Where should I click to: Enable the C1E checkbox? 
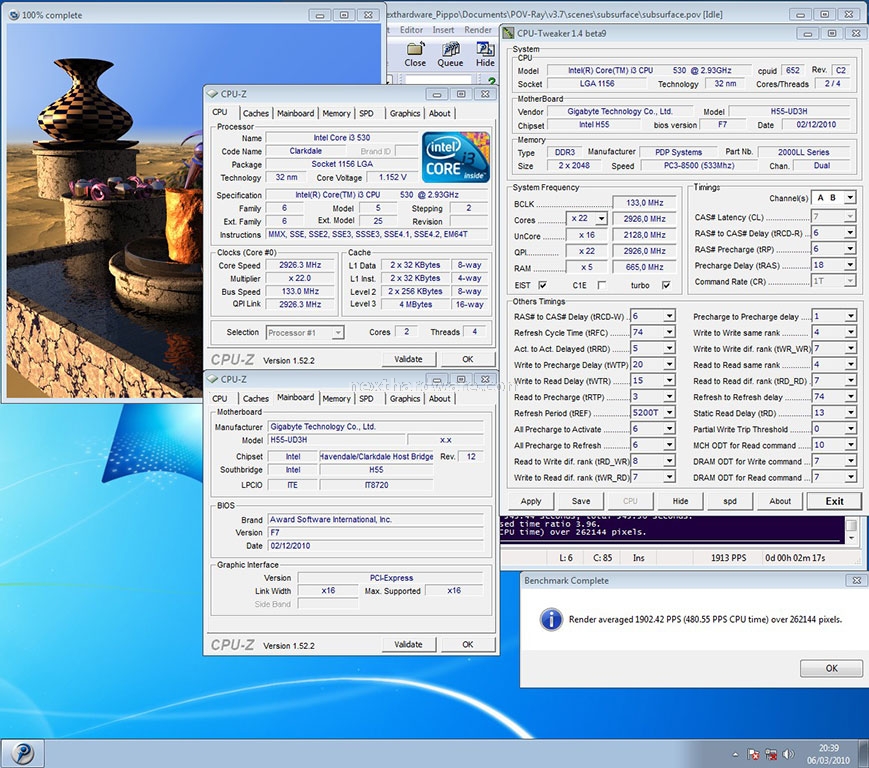(602, 285)
